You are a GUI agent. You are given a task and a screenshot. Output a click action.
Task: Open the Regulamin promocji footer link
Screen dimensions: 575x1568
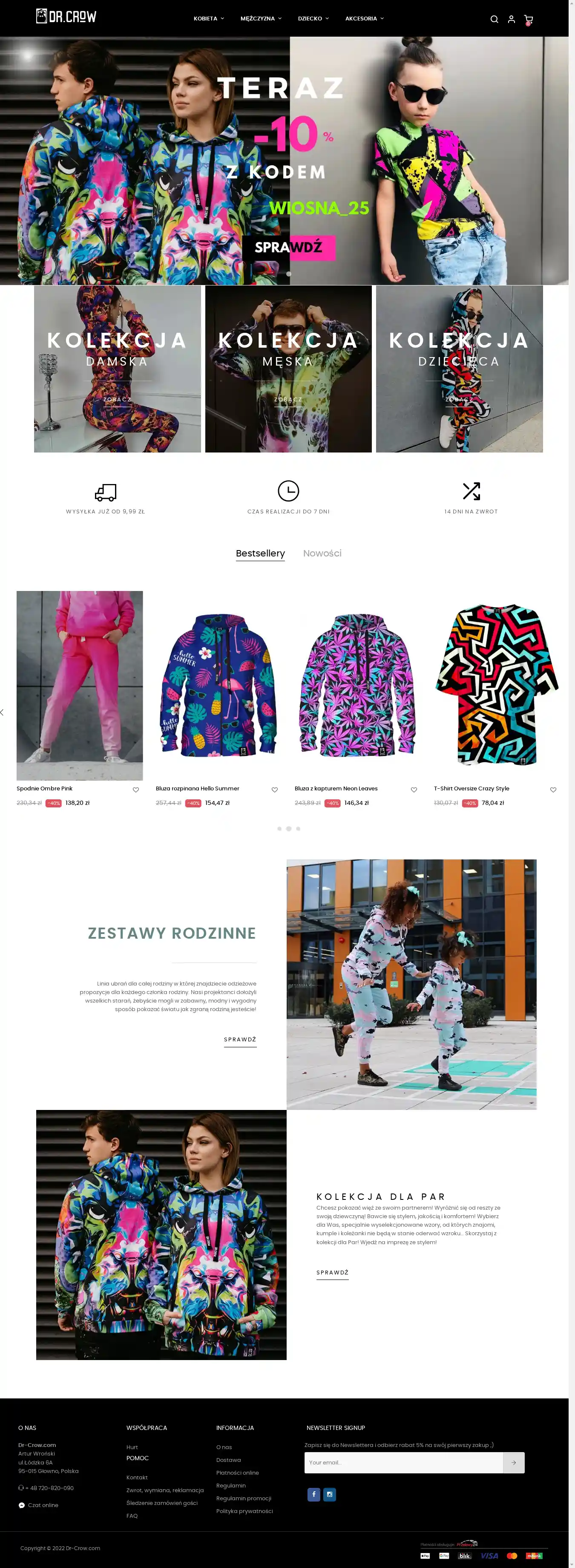point(243,1498)
